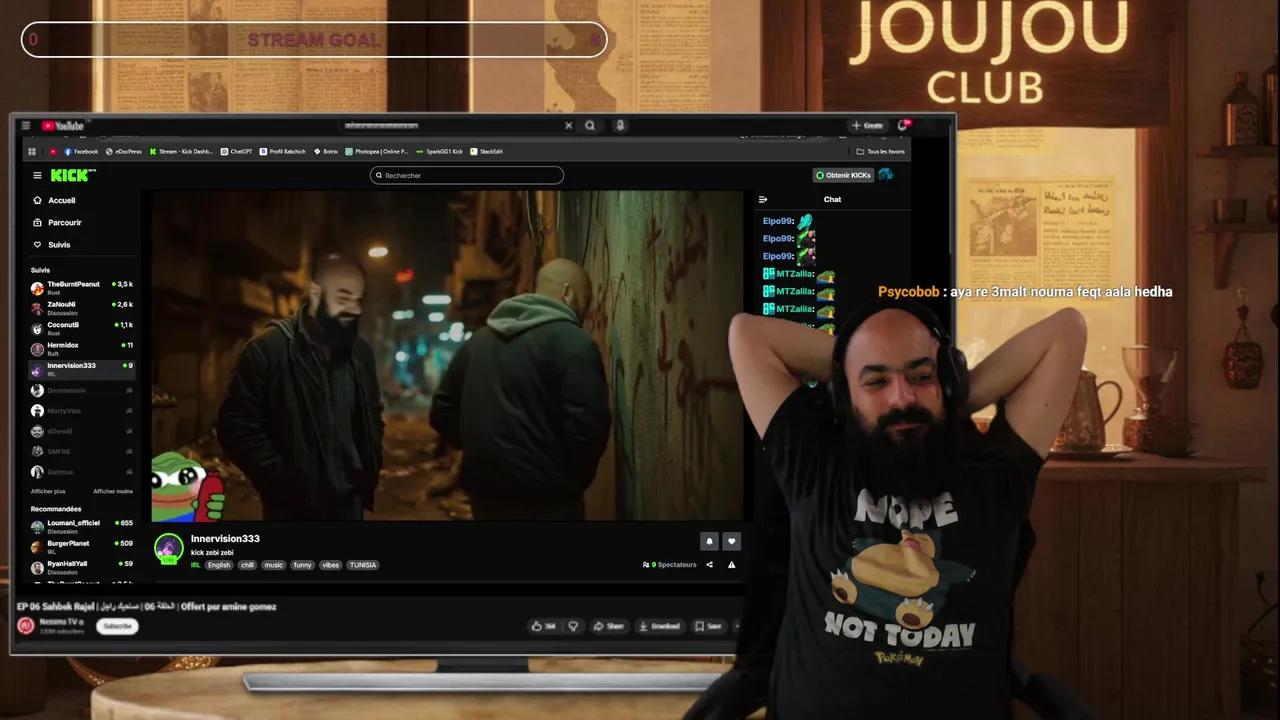Screen dimensions: 1280x720
Task: Clear the YouTube search box with X
Action: pos(569,126)
